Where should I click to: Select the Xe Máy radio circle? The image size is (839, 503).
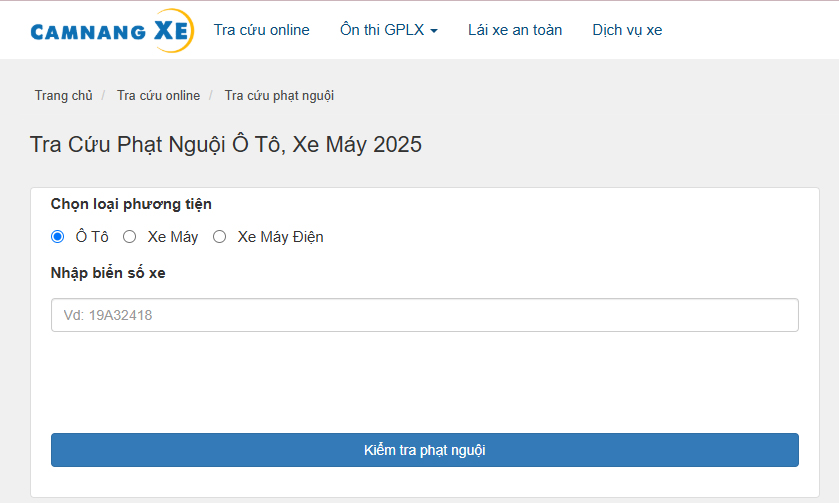click(130, 237)
